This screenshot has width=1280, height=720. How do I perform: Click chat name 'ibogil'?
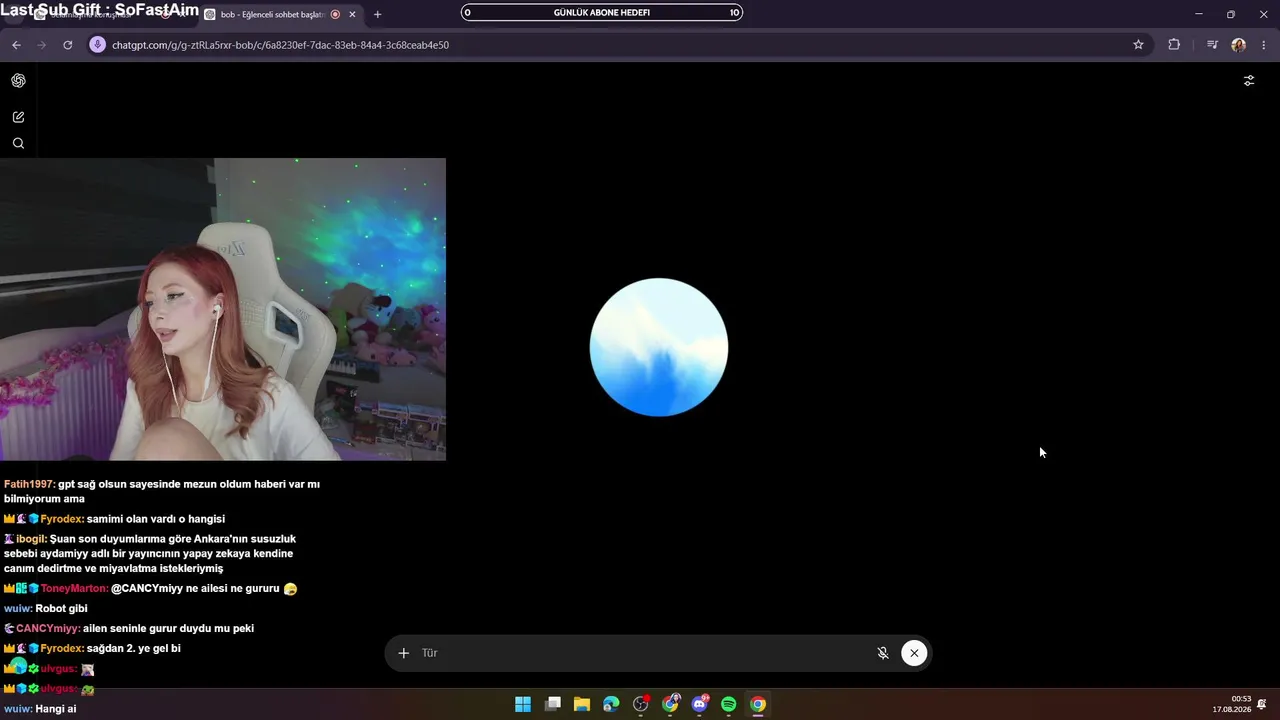(31, 539)
